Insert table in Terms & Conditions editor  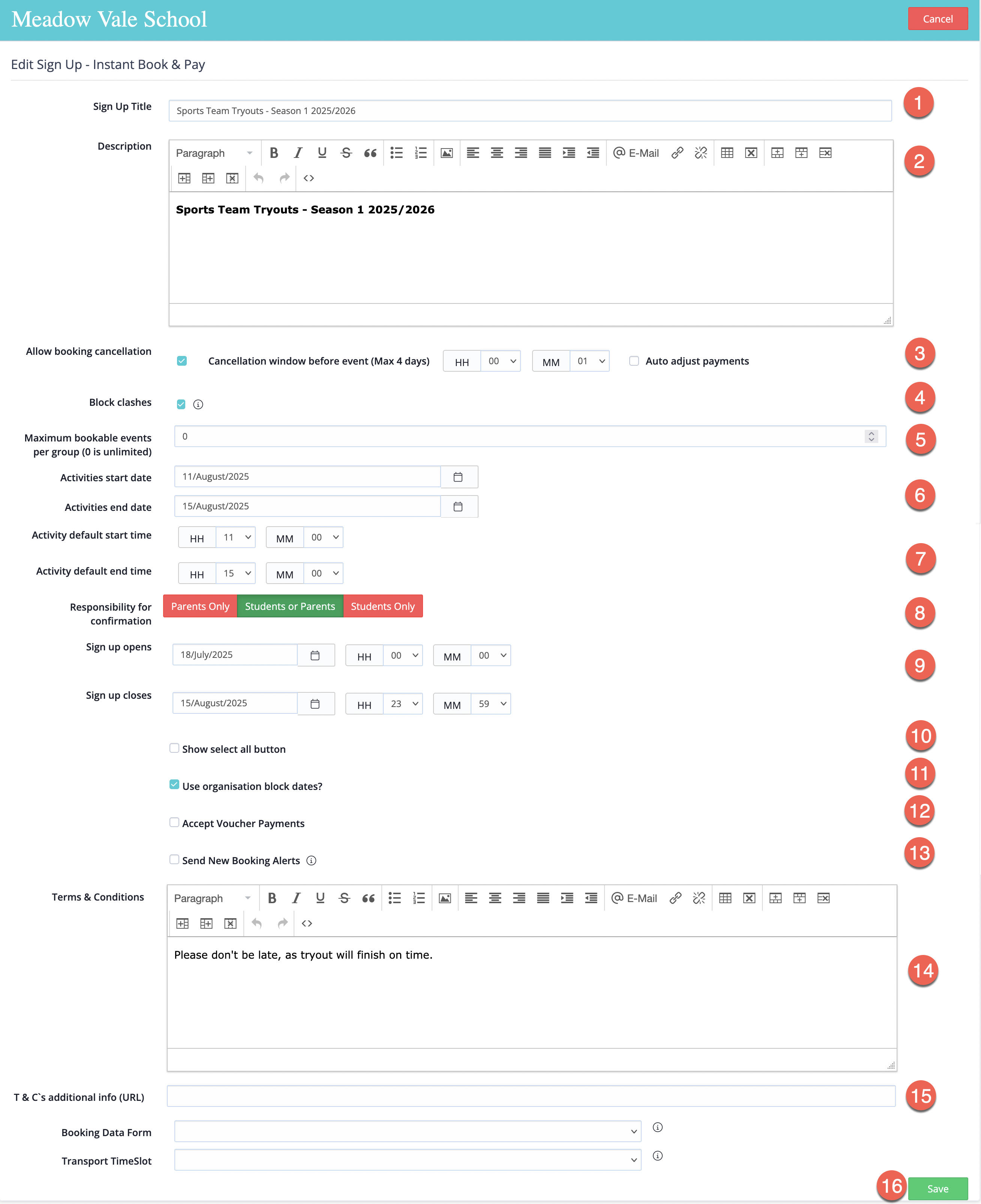pos(726,898)
